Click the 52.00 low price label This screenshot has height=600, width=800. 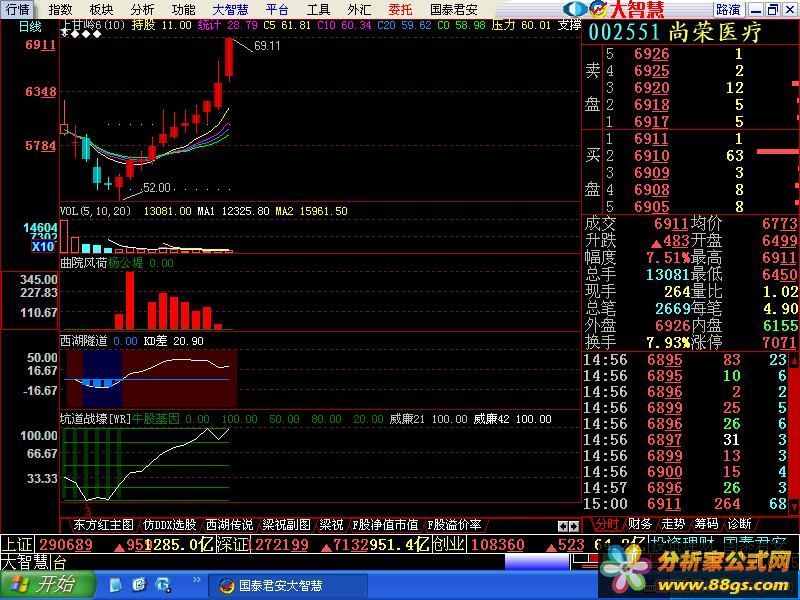tap(157, 188)
